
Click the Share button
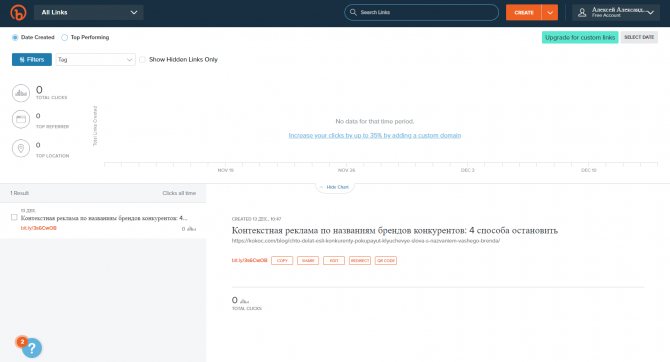308,260
